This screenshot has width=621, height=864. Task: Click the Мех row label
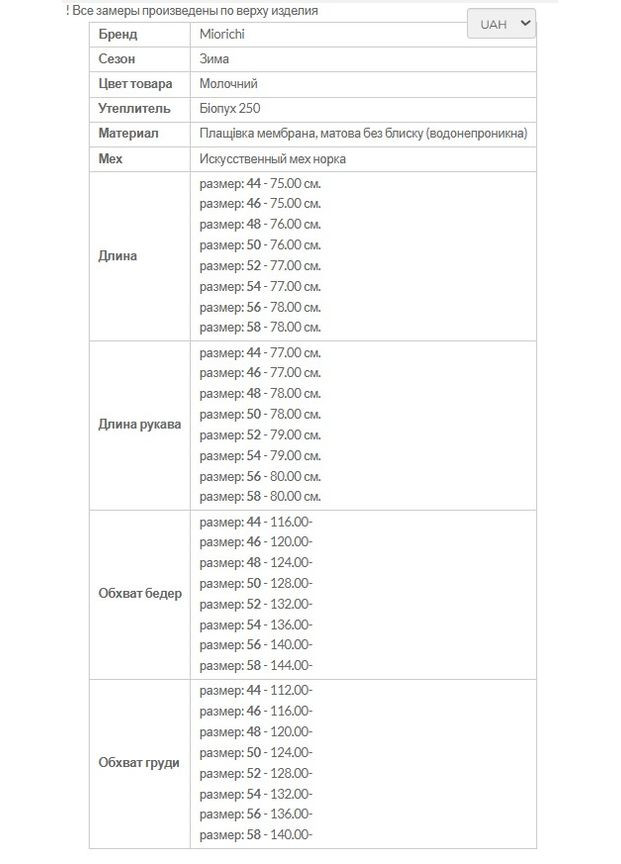pyautogui.click(x=110, y=158)
